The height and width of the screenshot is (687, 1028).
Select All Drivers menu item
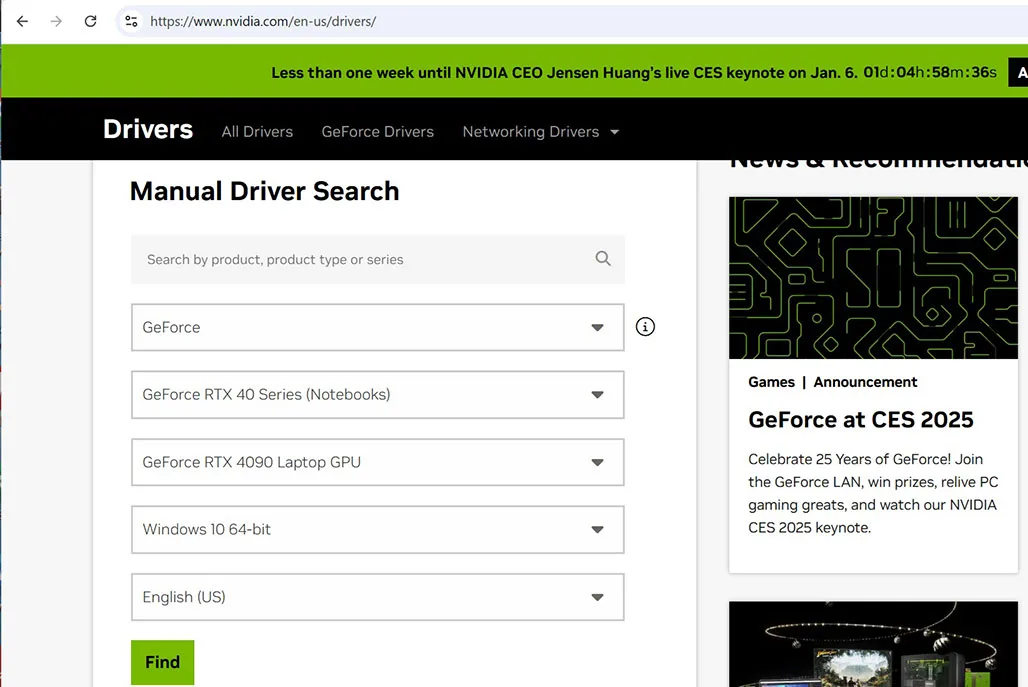[257, 132]
